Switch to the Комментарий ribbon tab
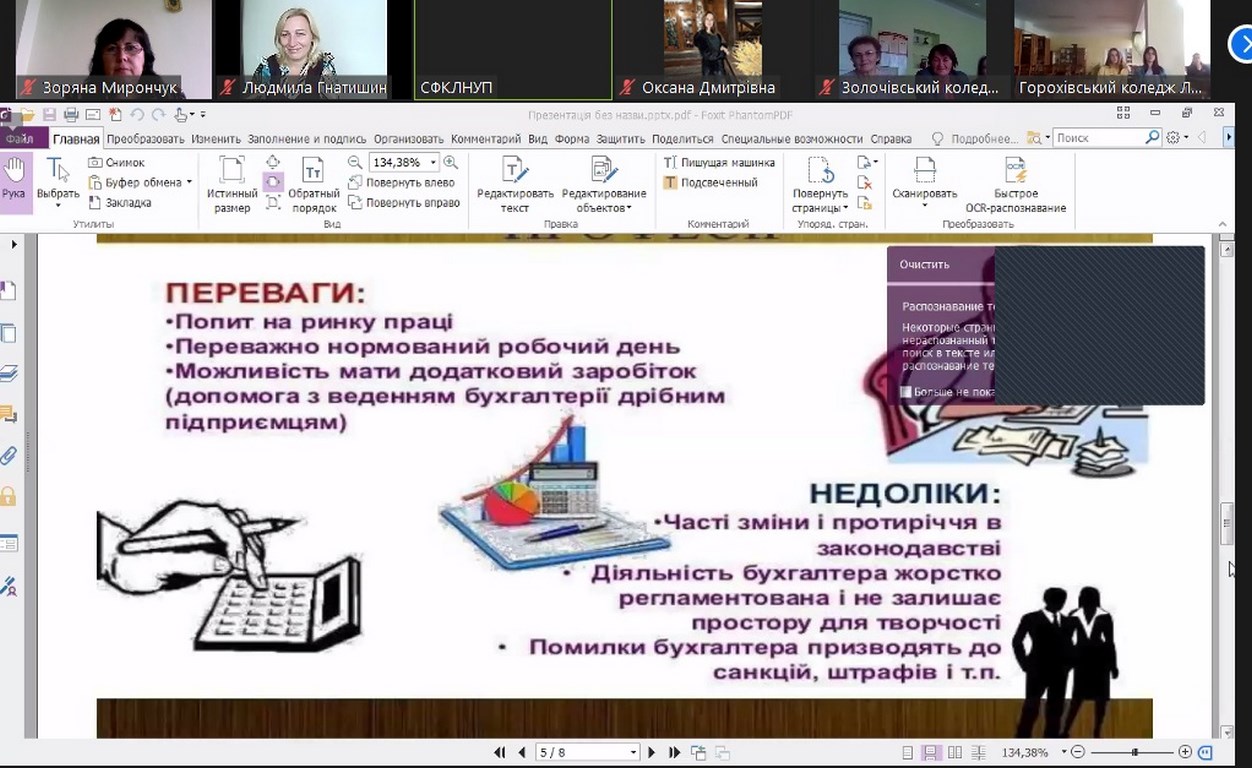The height and width of the screenshot is (768, 1252). click(x=485, y=139)
